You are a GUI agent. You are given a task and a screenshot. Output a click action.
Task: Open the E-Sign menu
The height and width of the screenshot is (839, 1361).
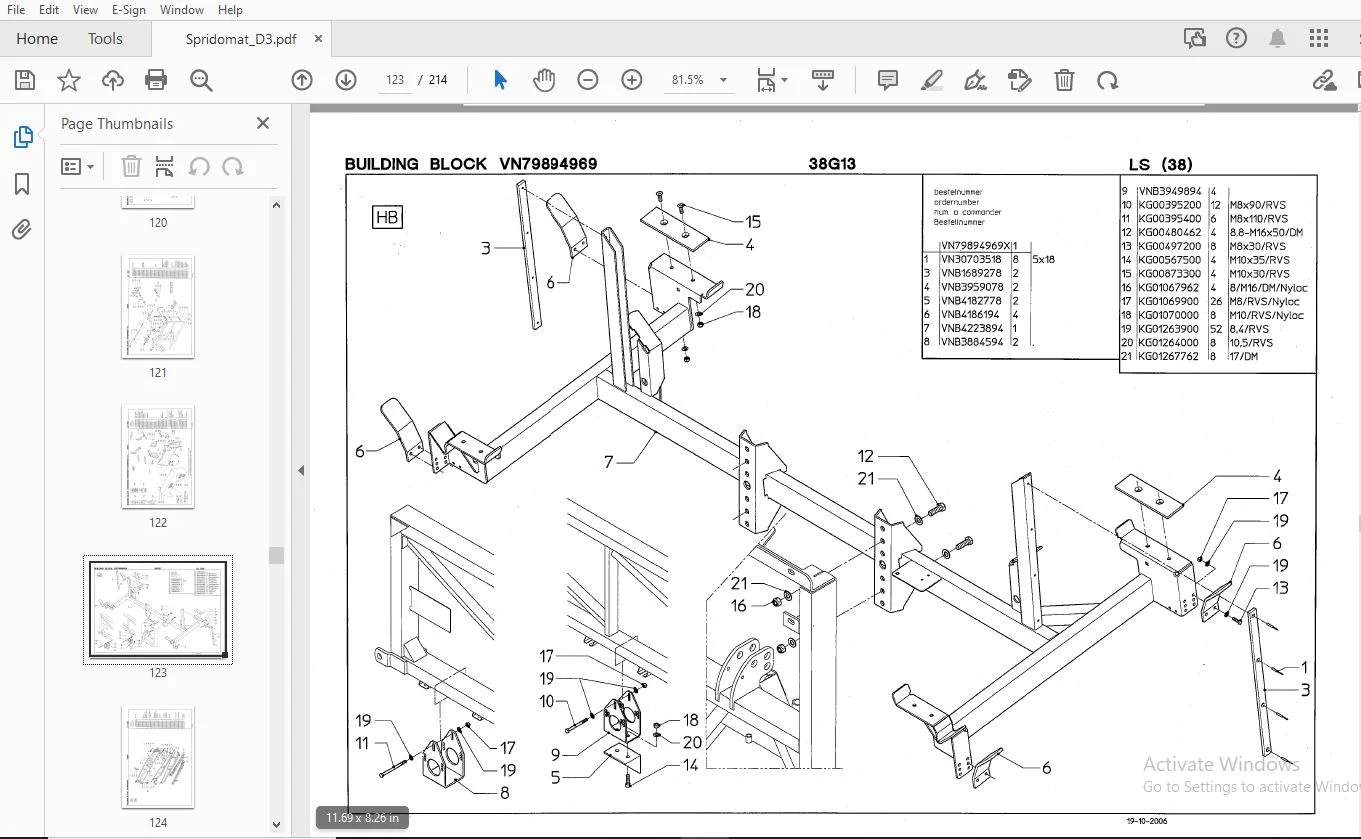click(129, 10)
